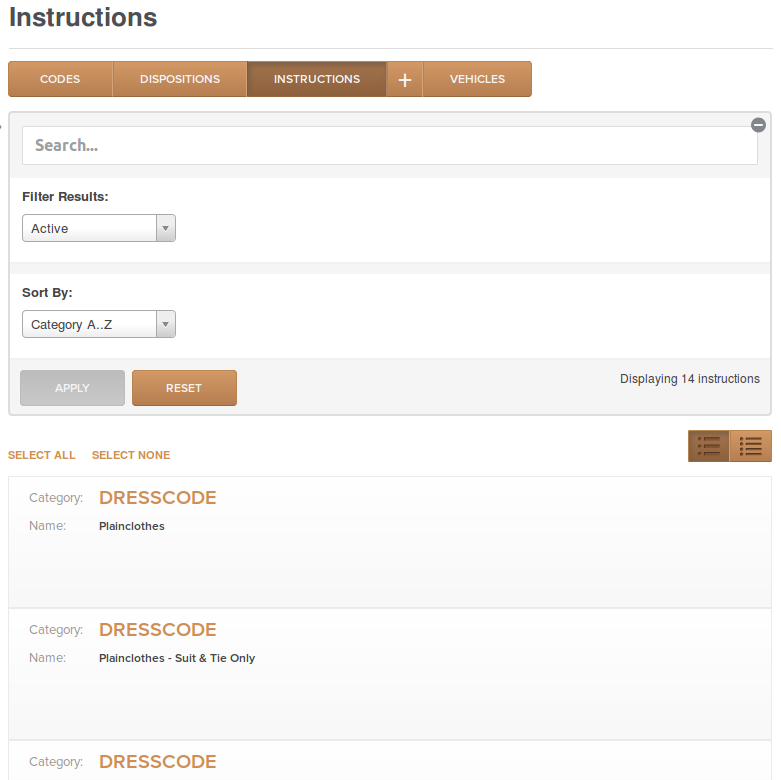Screen dimensions: 781x780
Task: Open the Codes tab
Action: [x=60, y=79]
